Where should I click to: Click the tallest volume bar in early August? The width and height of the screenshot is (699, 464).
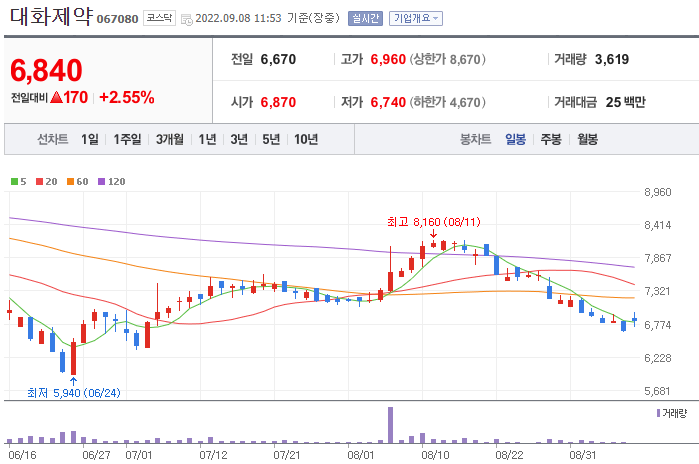pos(391,425)
